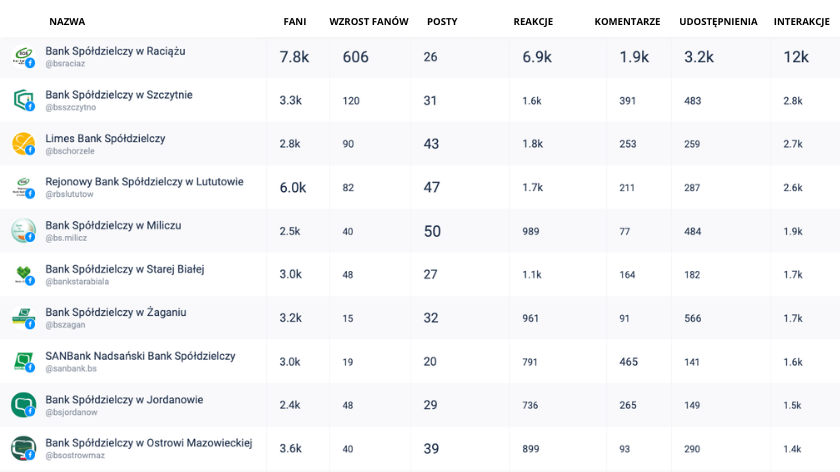Open the @sanbank.bs handle link
840x472 pixels.
[x=71, y=369]
